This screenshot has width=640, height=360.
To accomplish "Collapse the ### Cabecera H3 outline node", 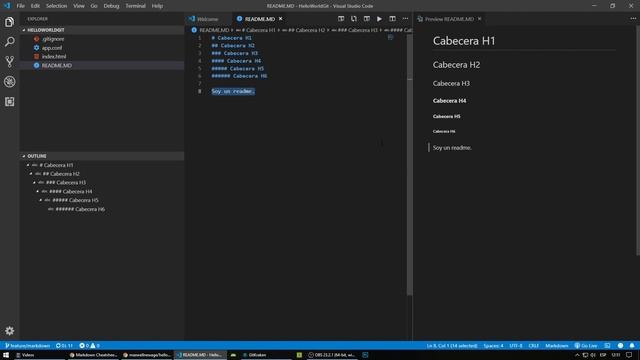I will 34,183.
